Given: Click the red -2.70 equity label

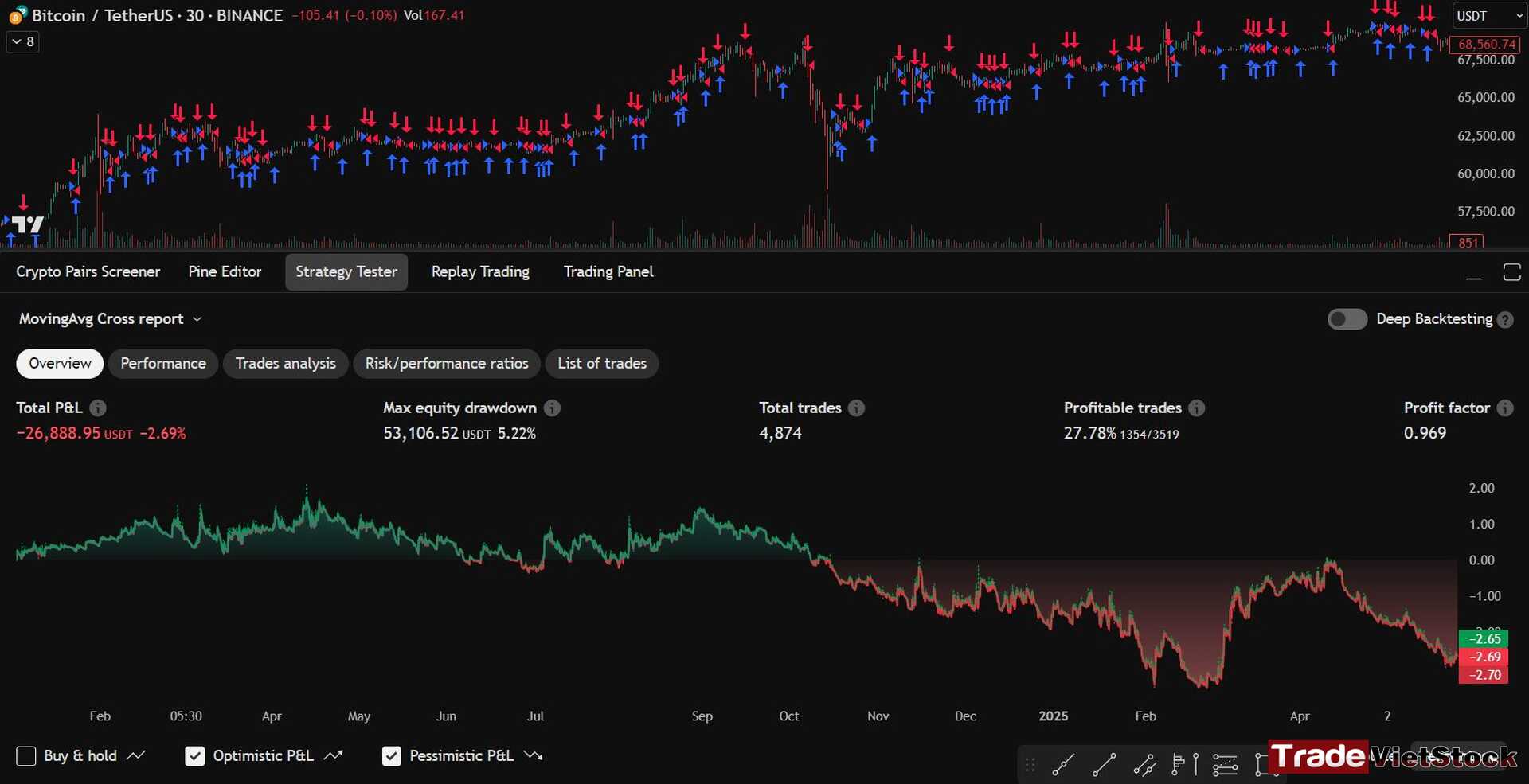Looking at the screenshot, I should tap(1484, 675).
